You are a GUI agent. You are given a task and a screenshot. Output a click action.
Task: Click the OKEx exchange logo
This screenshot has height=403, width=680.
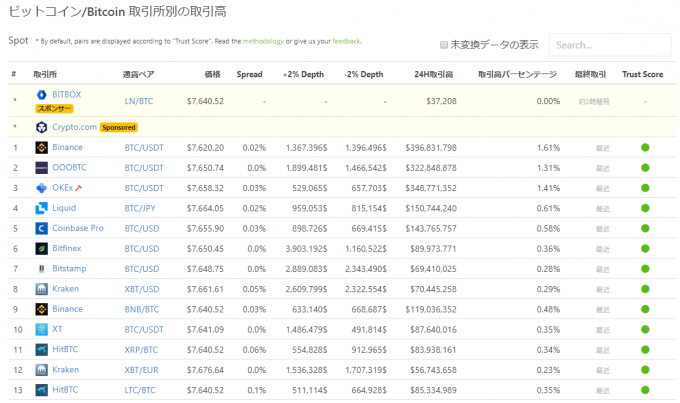point(42,188)
